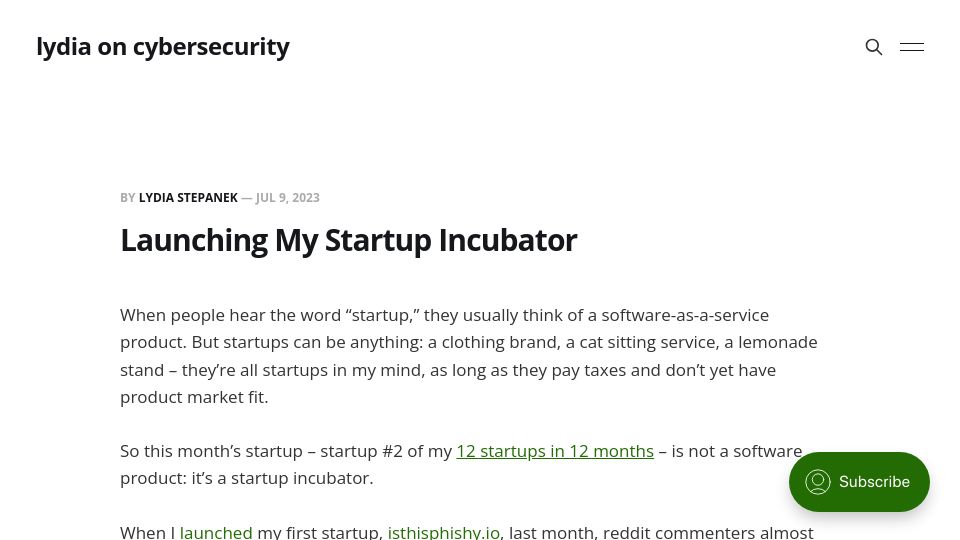Click the 'Launching My Startup Incubator' heading
Viewport: 960px width, 540px height.
coord(348,240)
